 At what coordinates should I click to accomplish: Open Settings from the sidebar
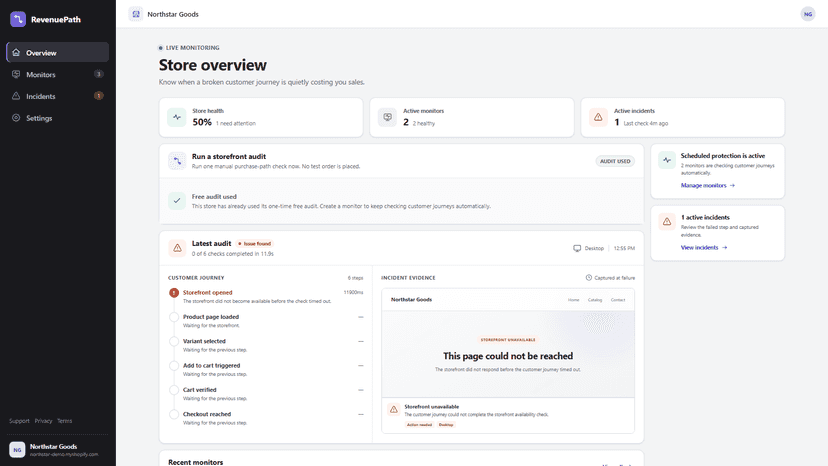(x=58, y=118)
